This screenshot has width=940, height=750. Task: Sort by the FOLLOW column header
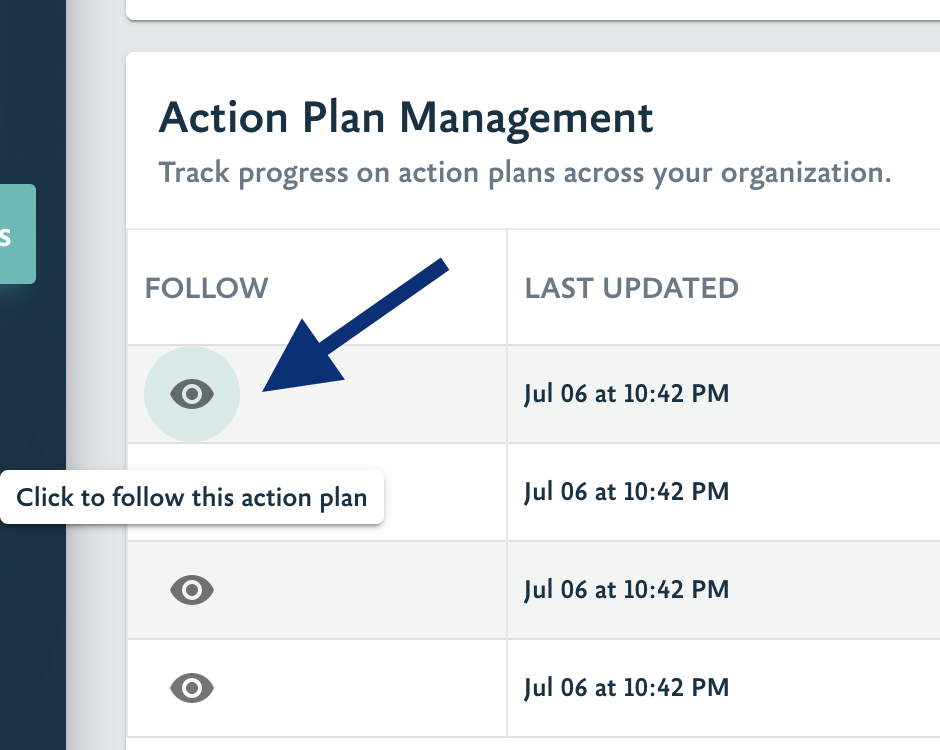click(x=206, y=288)
